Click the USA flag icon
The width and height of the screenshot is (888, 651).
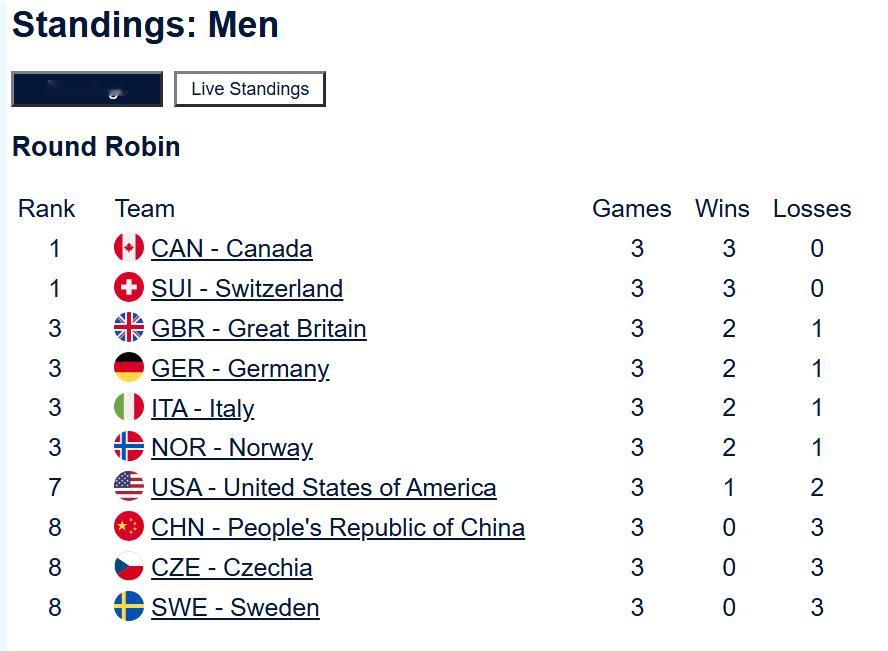[129, 487]
